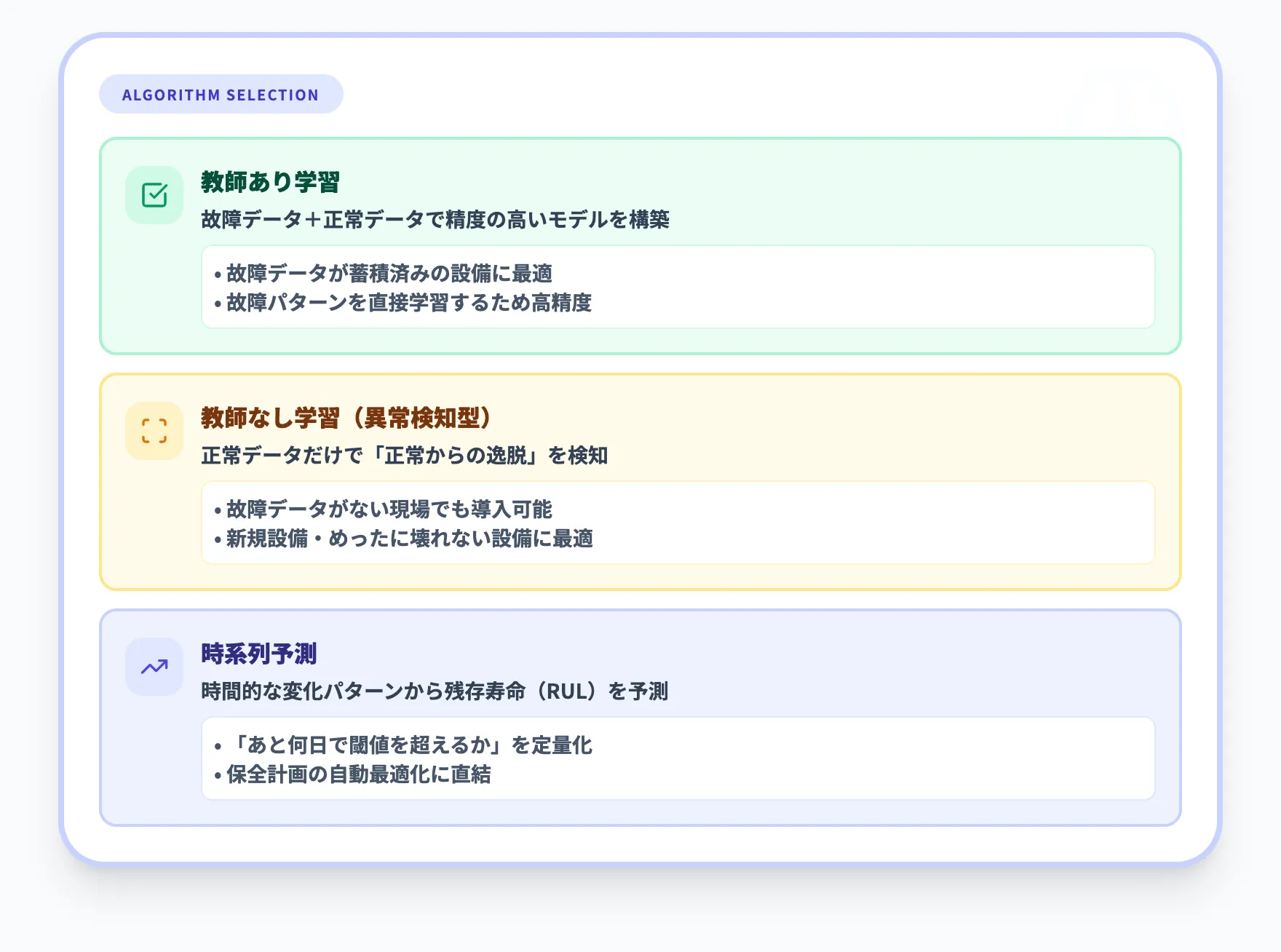The image size is (1281, 952).
Task: Open the 教師なし学習（異常検知型） heading
Action: click(x=346, y=418)
